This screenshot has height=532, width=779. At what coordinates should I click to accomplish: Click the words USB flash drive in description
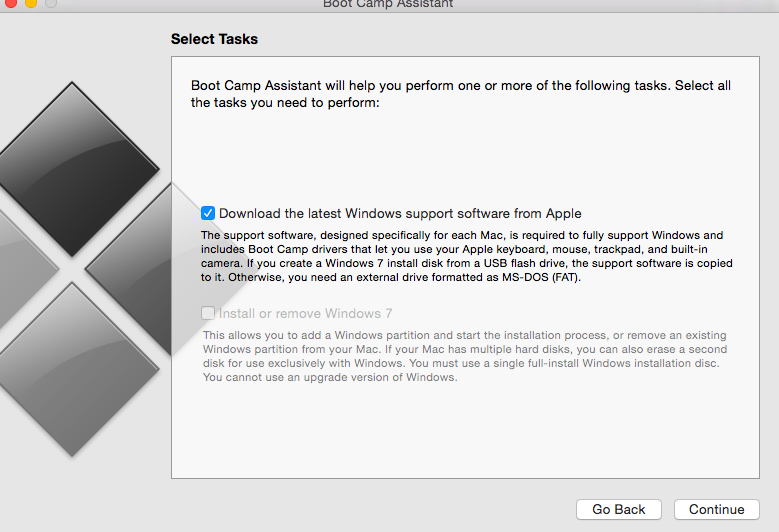[x=526, y=263]
